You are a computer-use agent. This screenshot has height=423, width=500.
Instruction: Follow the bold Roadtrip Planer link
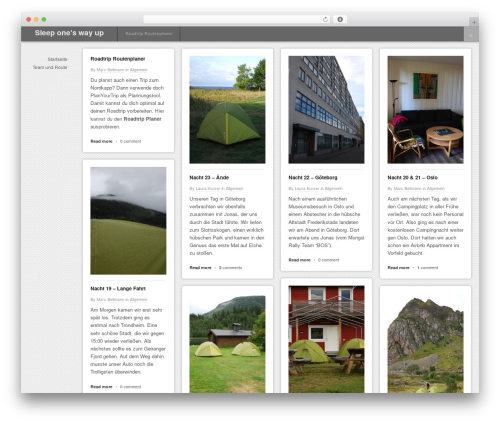[142, 119]
